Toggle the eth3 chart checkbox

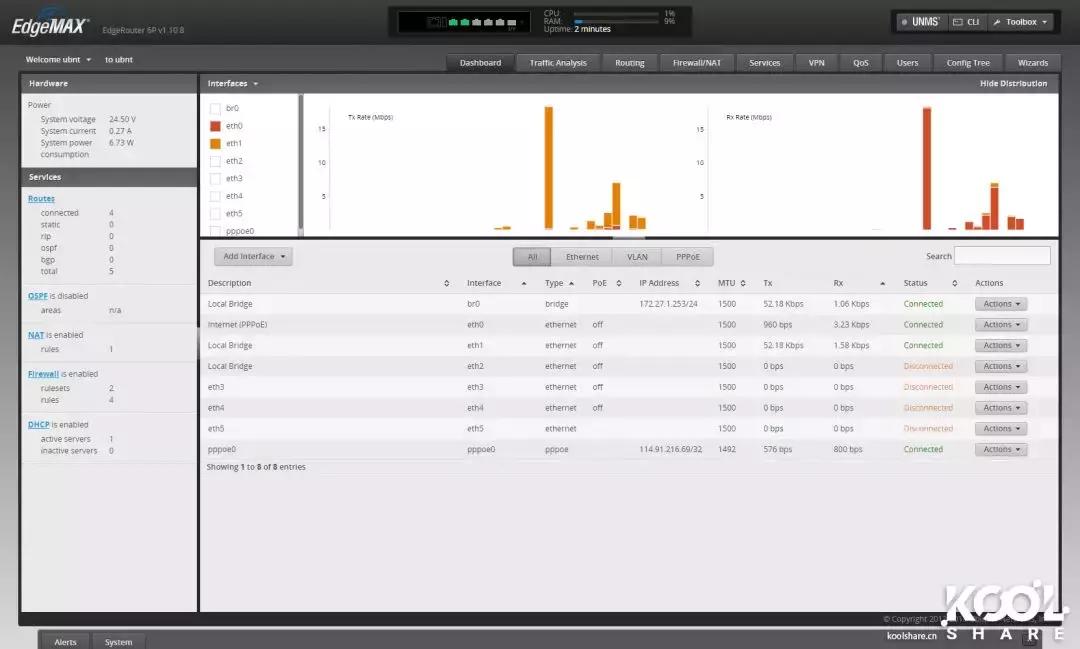point(215,178)
